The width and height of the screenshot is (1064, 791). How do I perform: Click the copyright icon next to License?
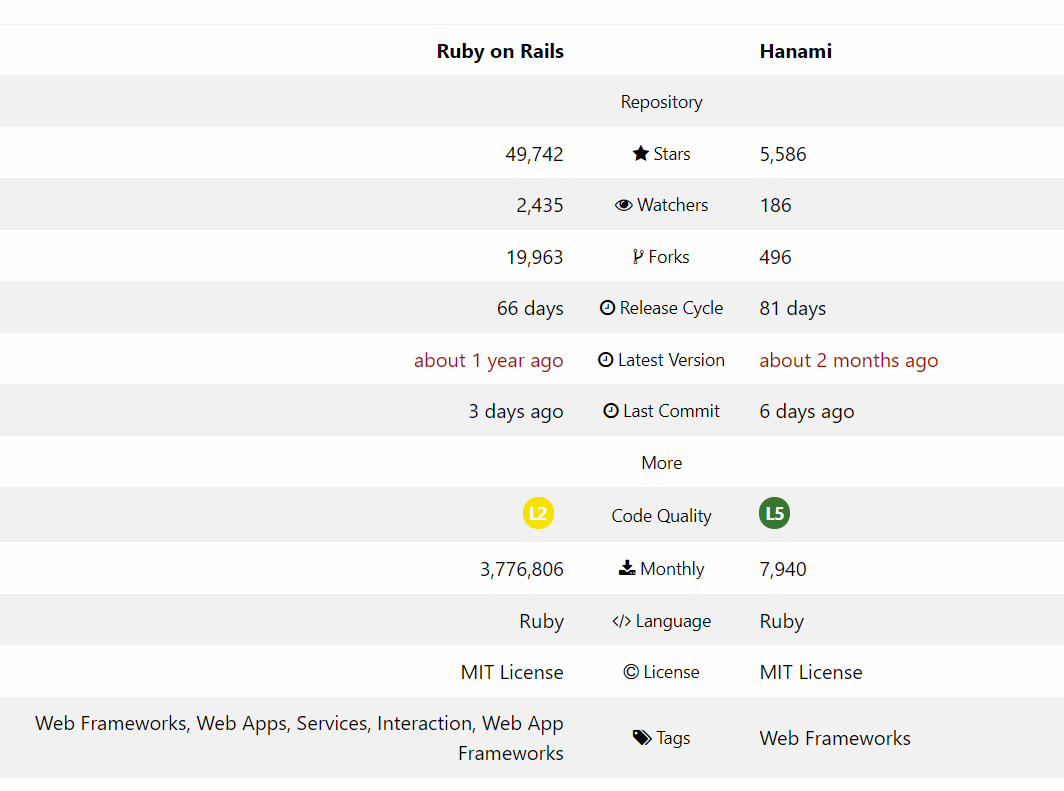(631, 672)
